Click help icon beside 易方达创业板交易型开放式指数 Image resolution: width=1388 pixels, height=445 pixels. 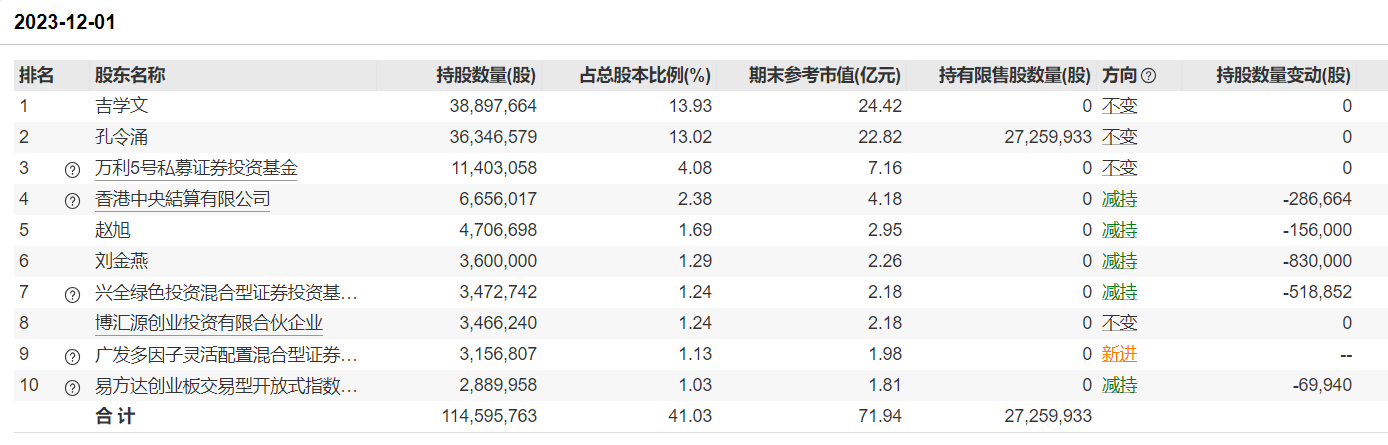click(72, 387)
